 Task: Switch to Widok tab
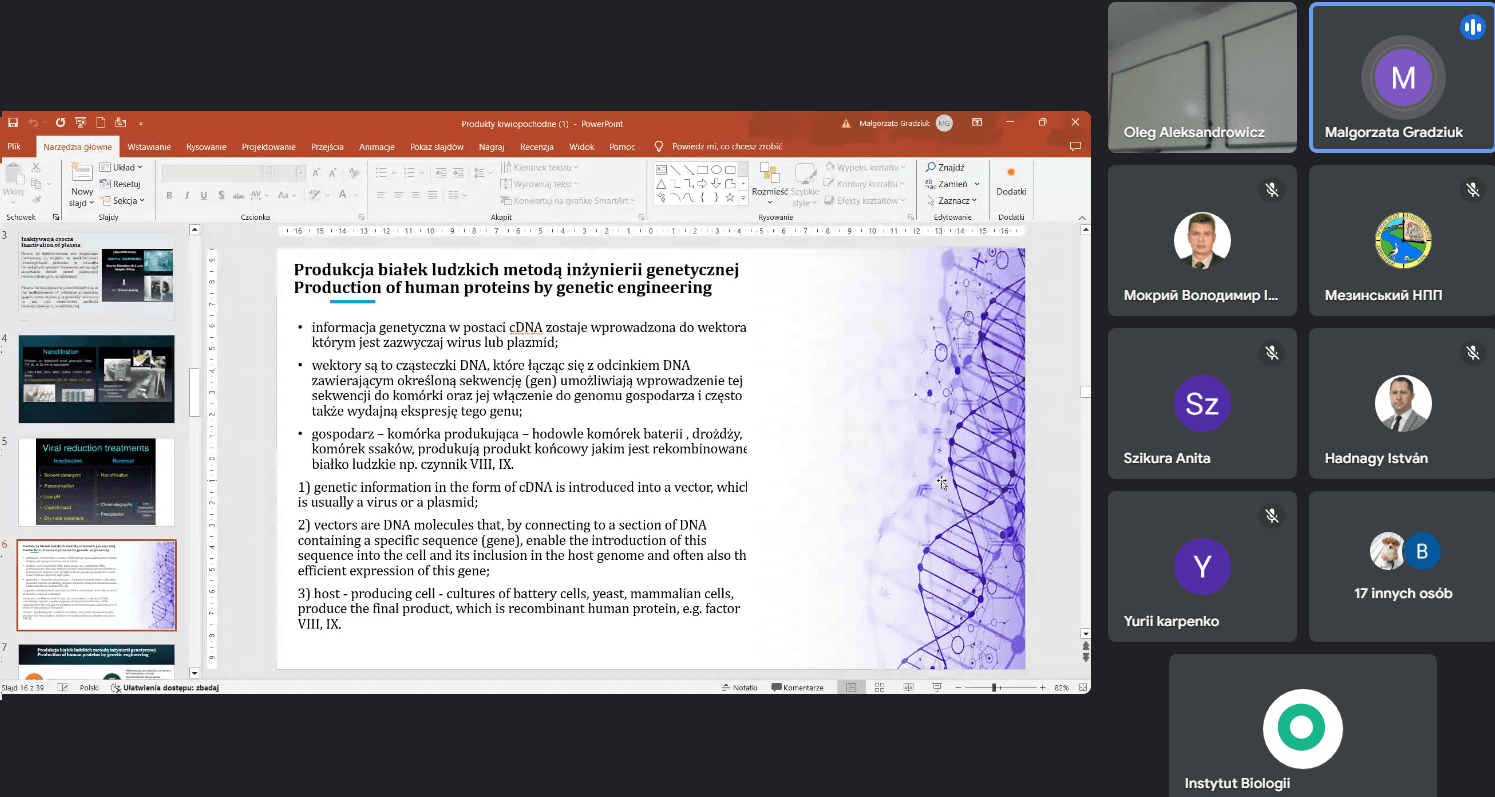point(582,146)
